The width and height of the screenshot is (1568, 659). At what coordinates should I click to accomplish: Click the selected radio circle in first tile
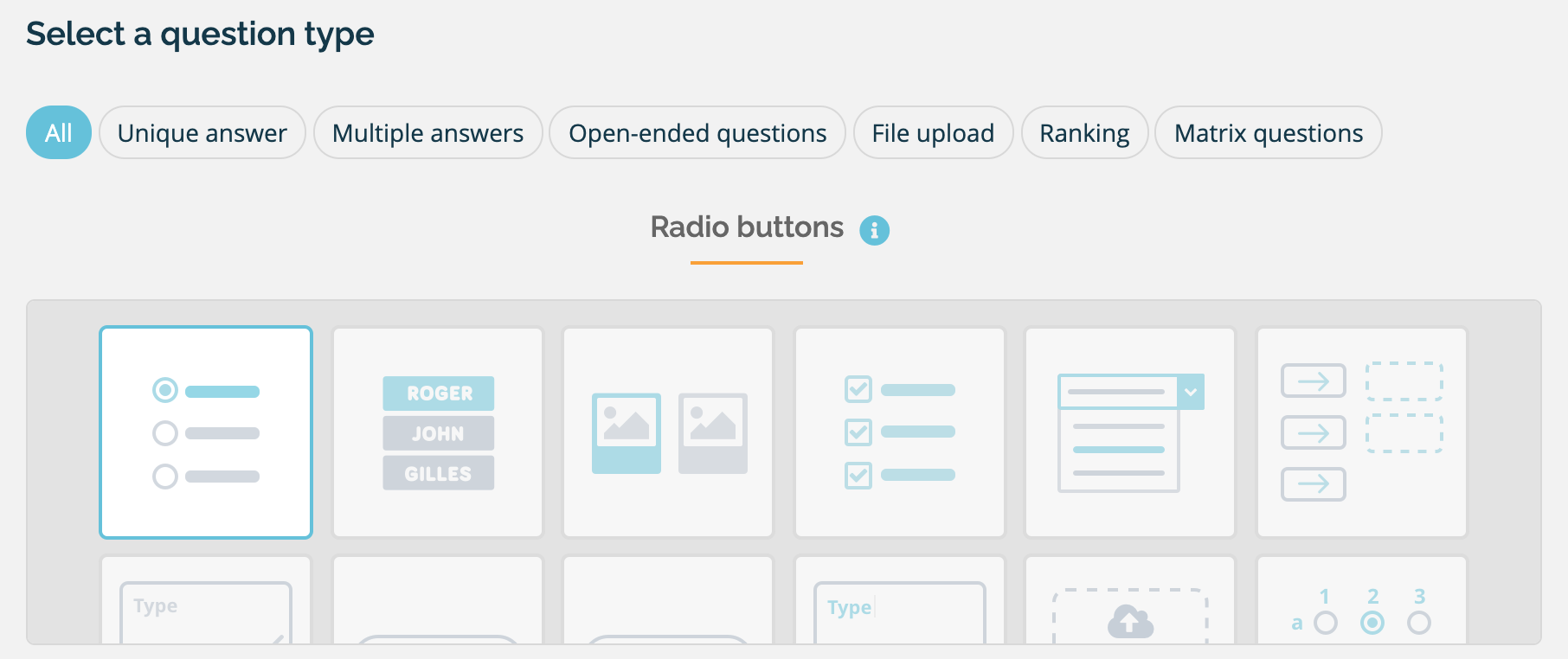(165, 390)
